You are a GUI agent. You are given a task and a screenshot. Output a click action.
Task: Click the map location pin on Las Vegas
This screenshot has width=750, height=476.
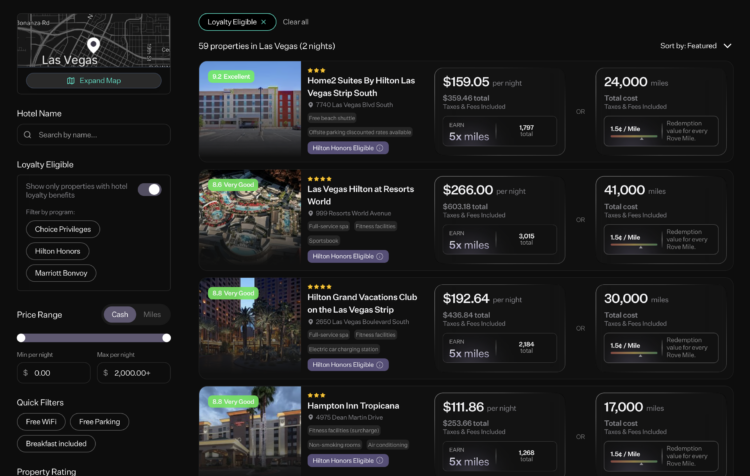coord(93,45)
